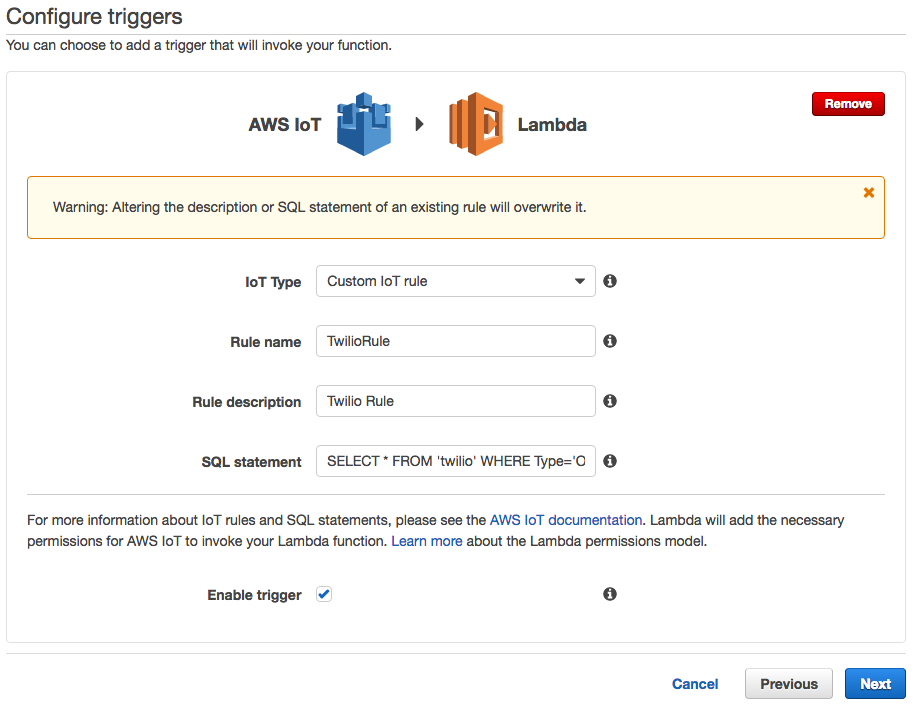Focus the Rule name field containing TwilioRule
Image resolution: width=916 pixels, height=709 pixels.
click(456, 341)
